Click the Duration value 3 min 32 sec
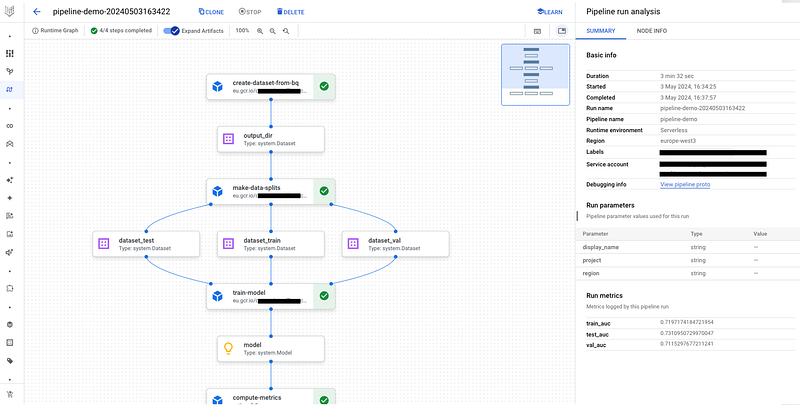The width and height of the screenshot is (800, 405). click(x=677, y=76)
